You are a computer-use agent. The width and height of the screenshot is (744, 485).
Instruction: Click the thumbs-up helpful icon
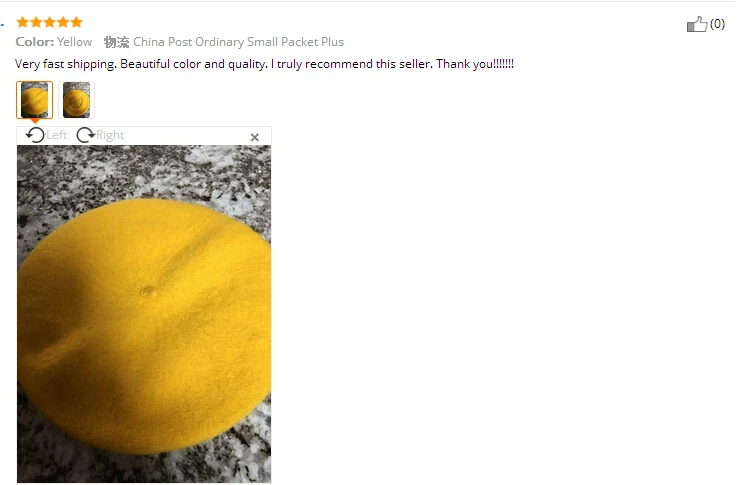(x=697, y=24)
